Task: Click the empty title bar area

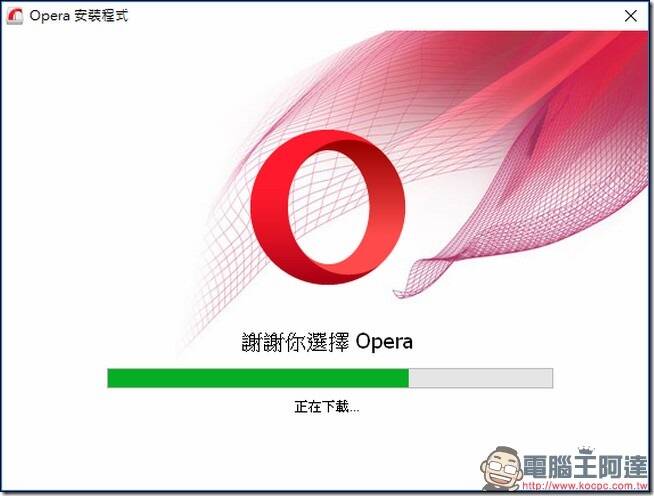Action: click(x=375, y=16)
